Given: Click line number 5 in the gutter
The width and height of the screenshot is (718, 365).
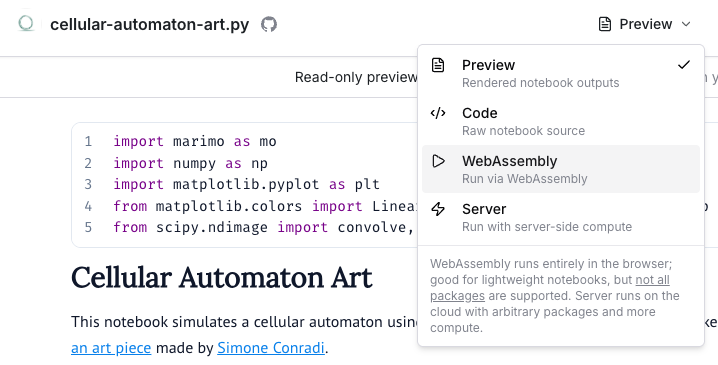Looking at the screenshot, I should pos(88,227).
